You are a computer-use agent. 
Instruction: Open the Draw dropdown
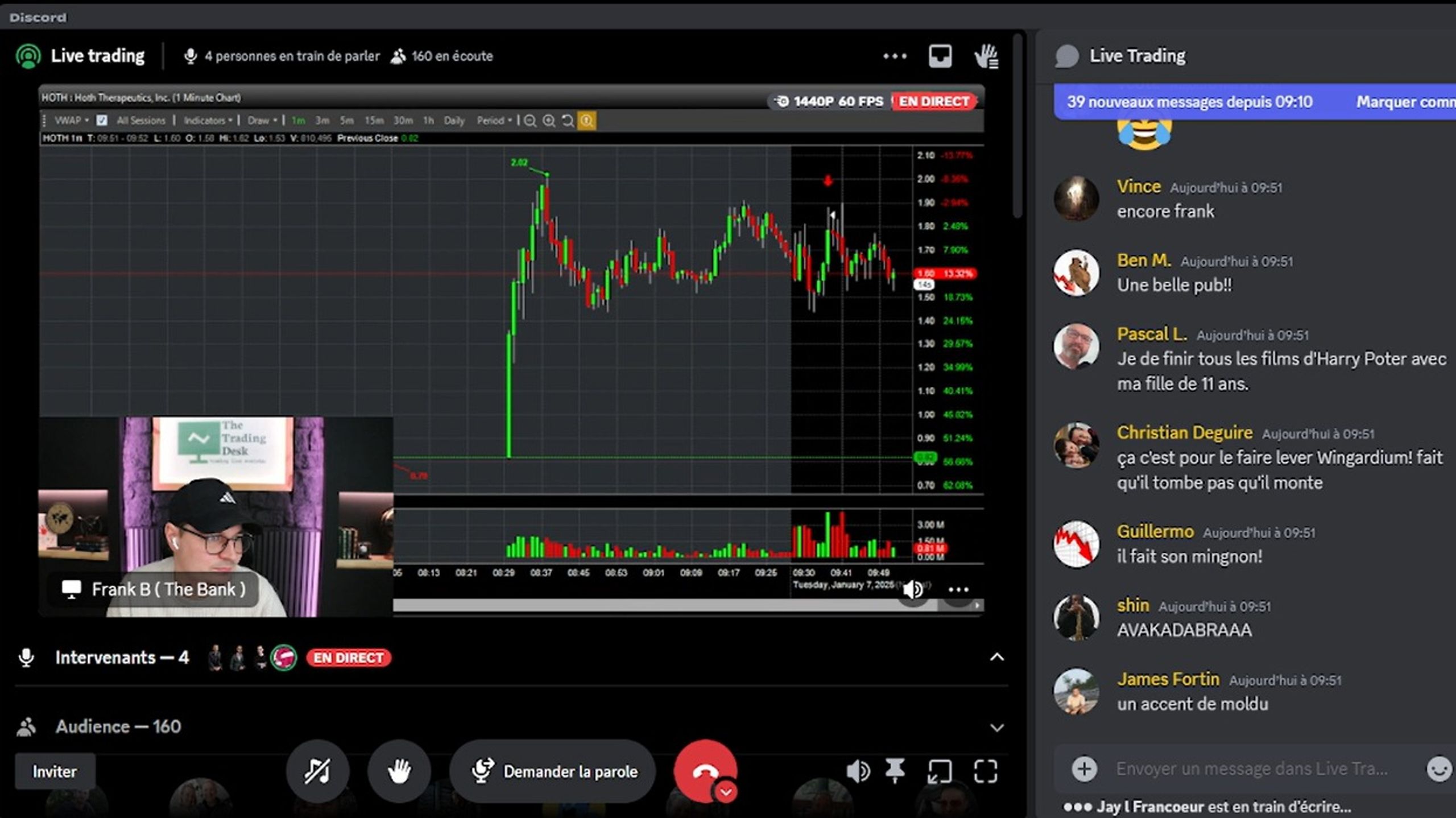pyautogui.click(x=262, y=121)
